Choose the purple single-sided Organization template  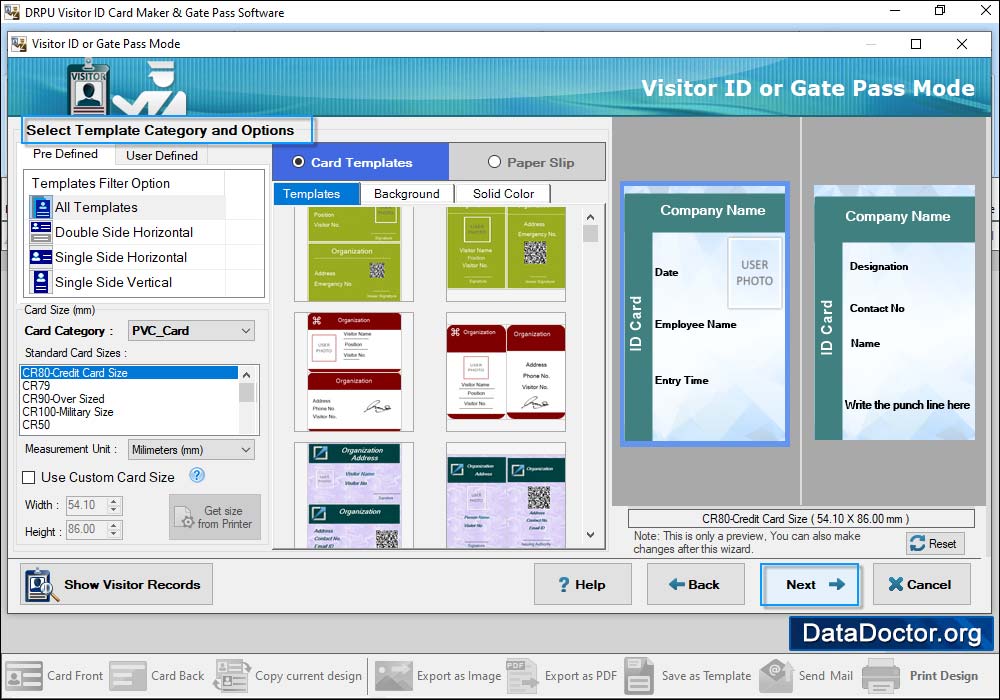(354, 495)
